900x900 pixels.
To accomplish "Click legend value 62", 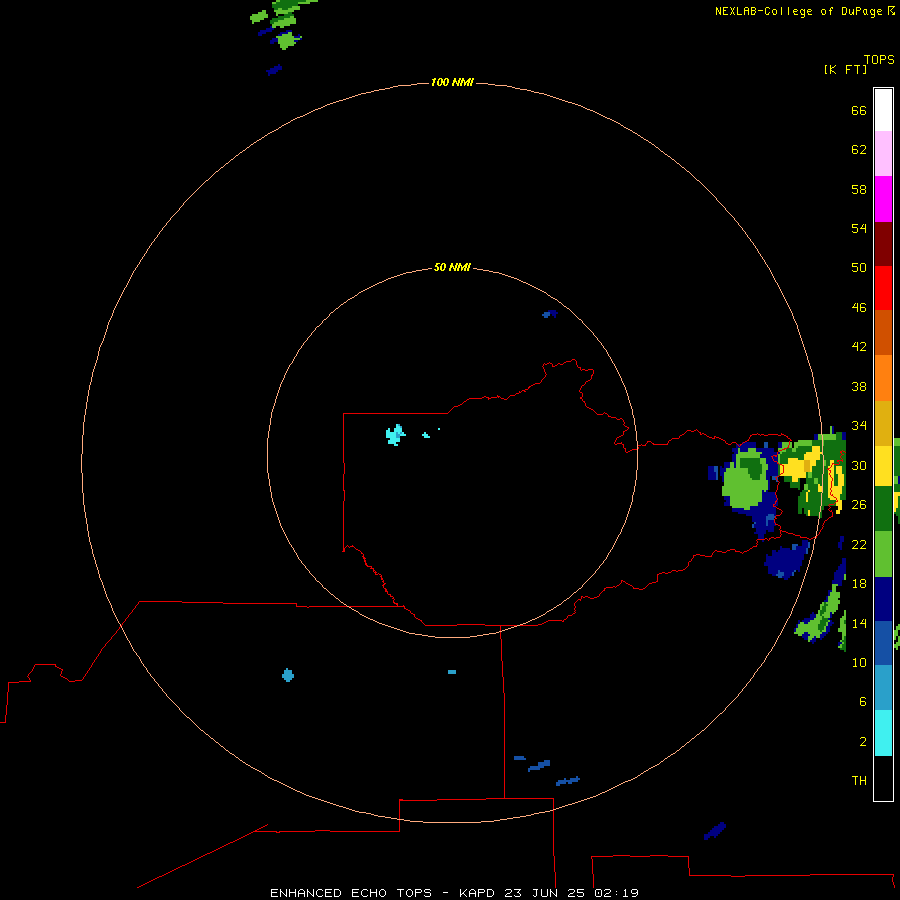I will (859, 150).
